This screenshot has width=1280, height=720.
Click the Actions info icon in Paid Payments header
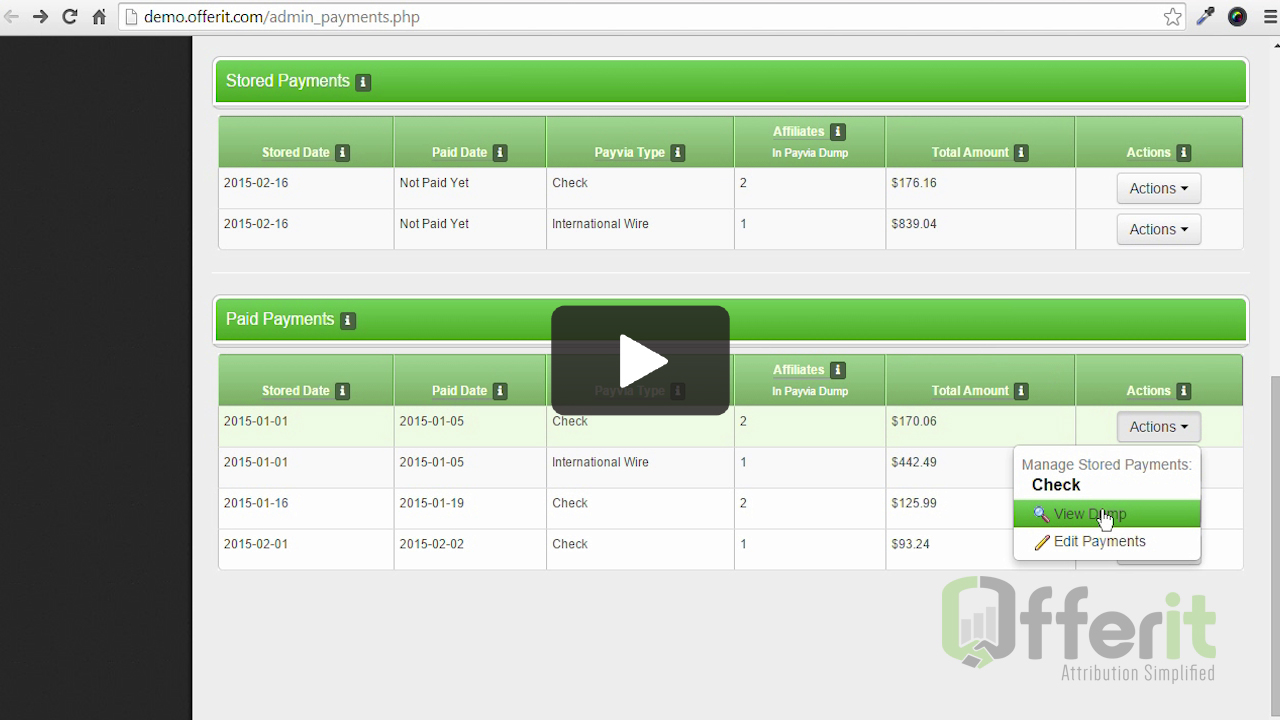coord(1183,390)
